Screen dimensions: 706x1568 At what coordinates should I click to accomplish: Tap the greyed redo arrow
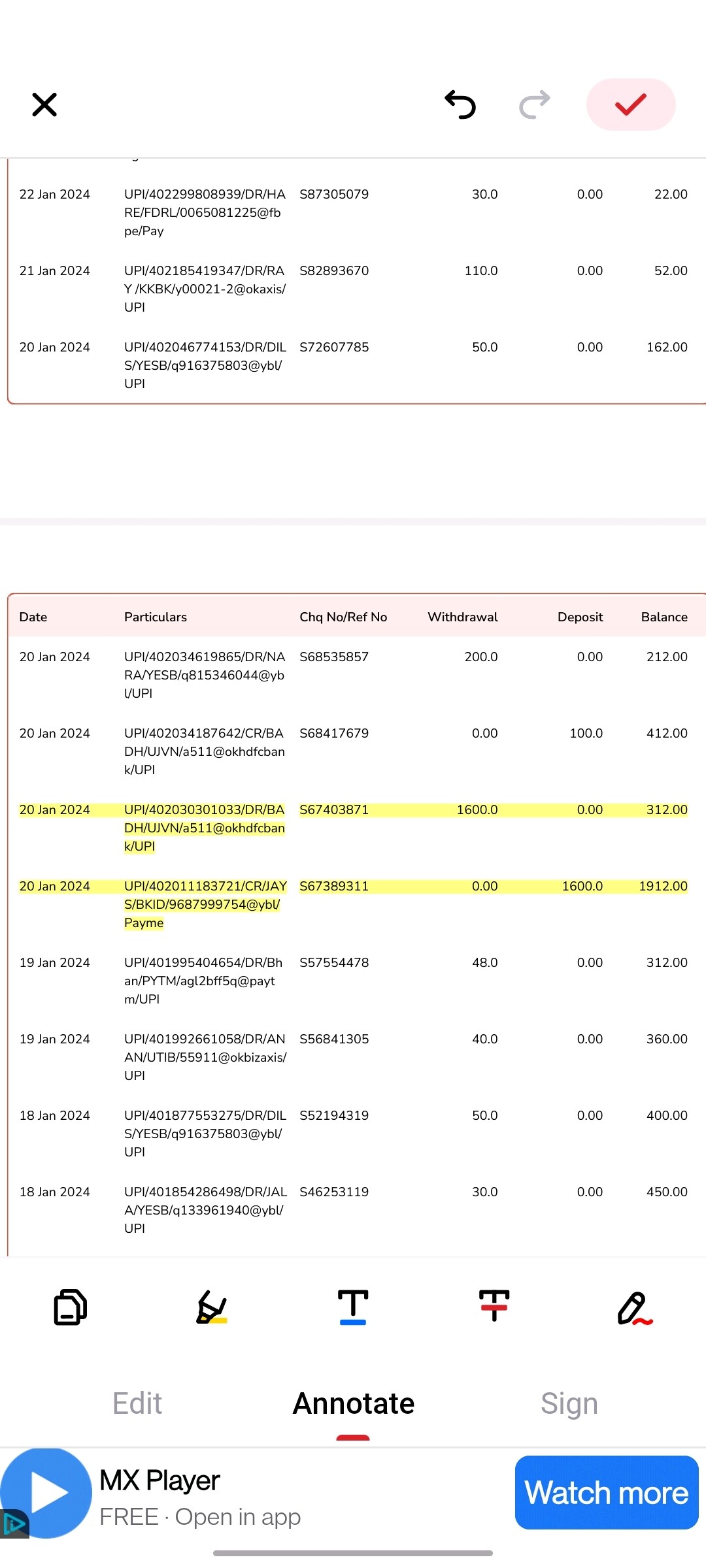click(x=535, y=105)
